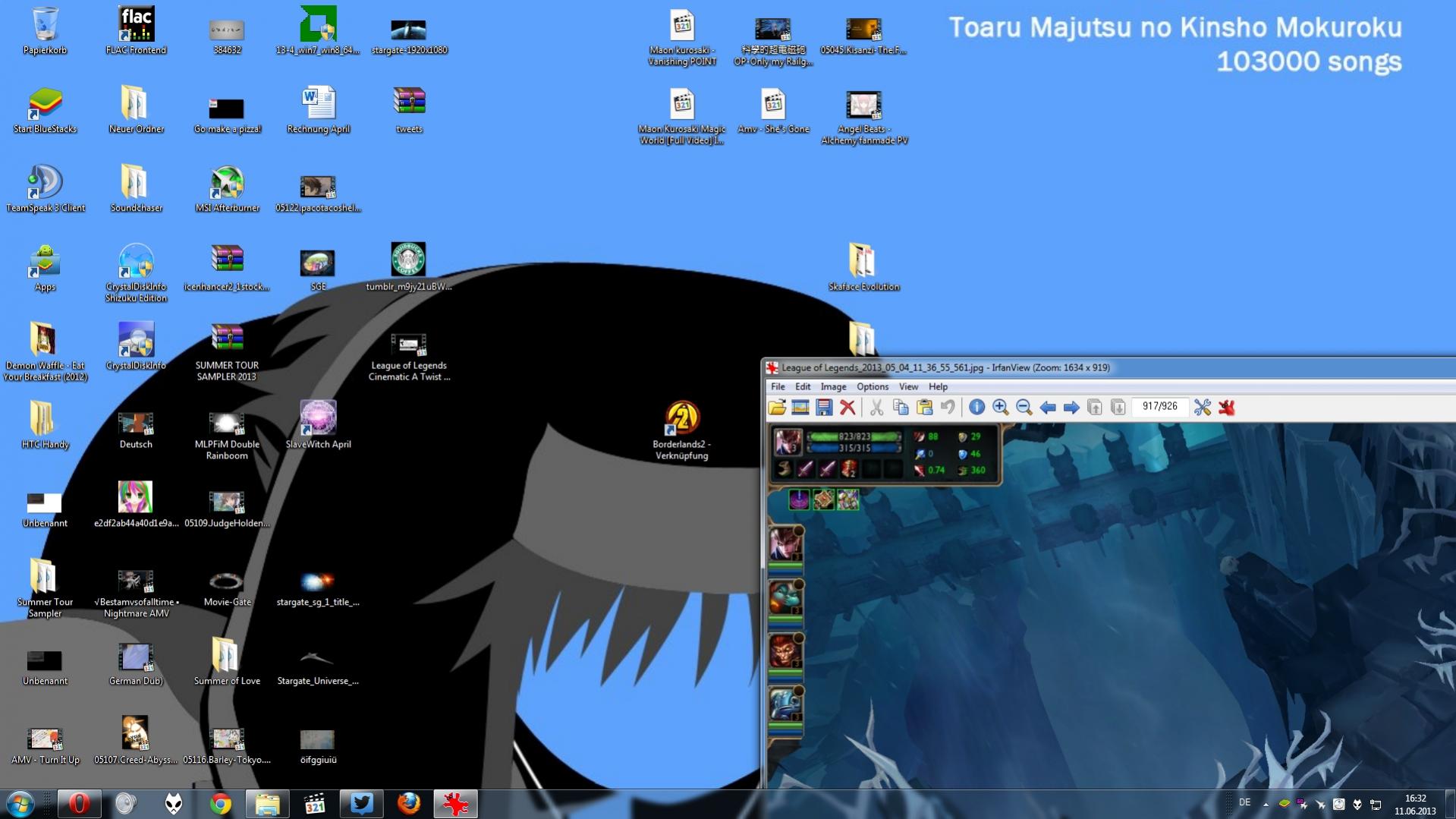This screenshot has width=1456, height=819.
Task: Select the Soundchaser folder
Action: coord(136,189)
